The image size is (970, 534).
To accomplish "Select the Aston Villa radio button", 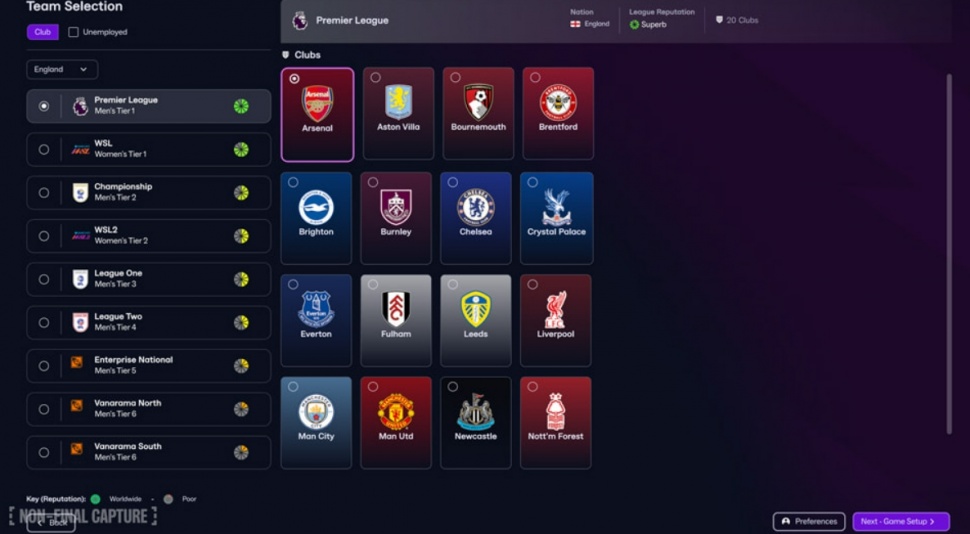I will pos(376,78).
